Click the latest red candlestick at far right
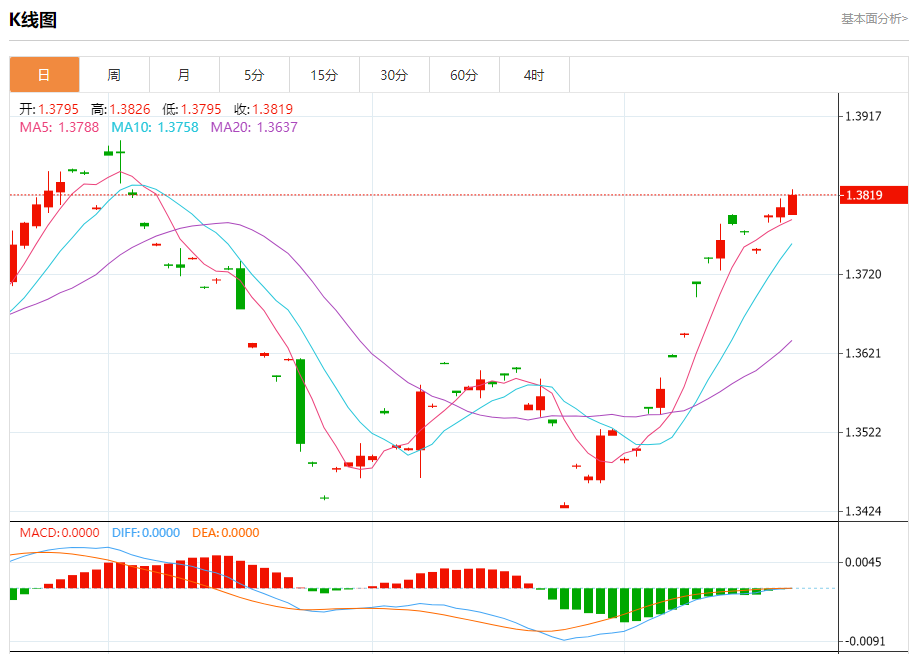 click(x=793, y=204)
